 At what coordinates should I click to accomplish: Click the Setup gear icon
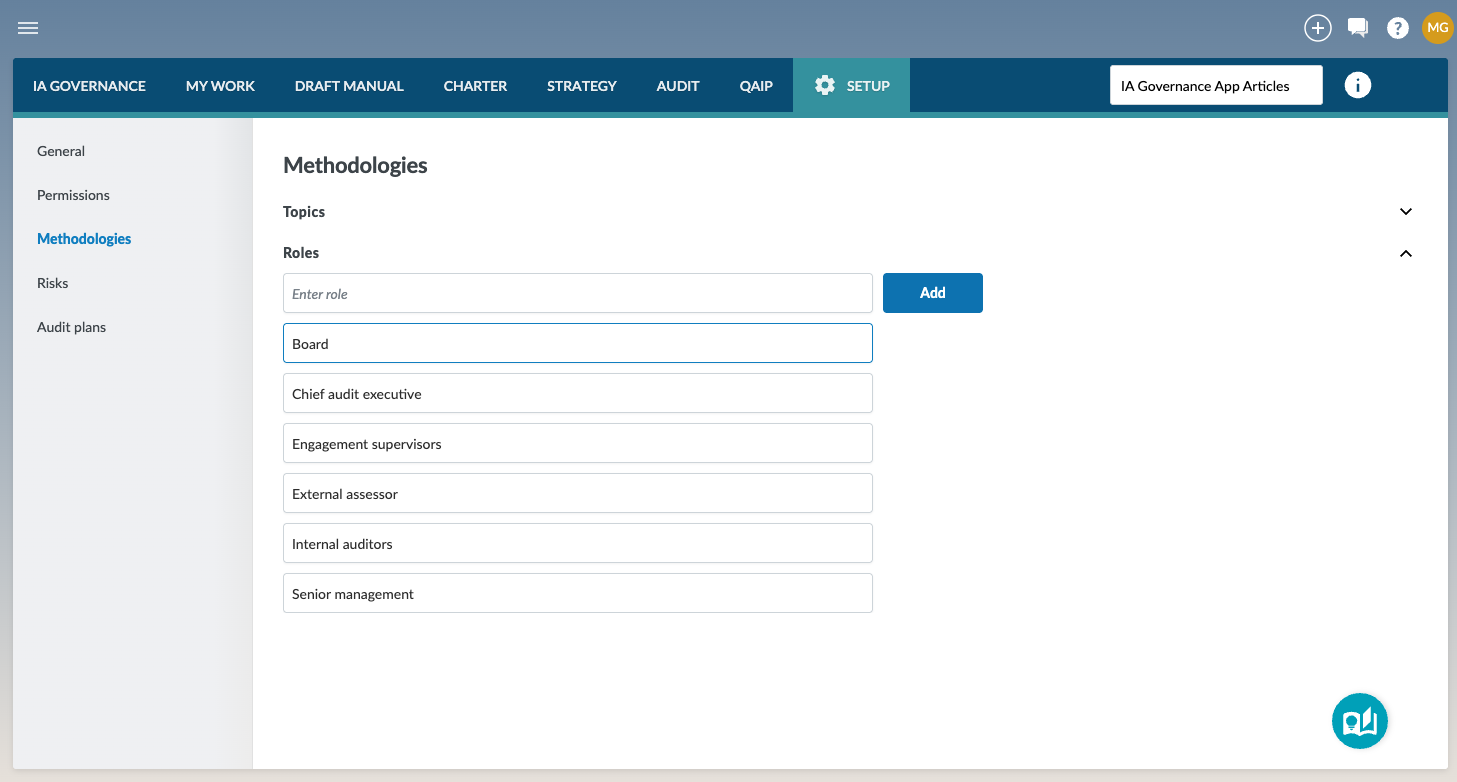coord(825,86)
